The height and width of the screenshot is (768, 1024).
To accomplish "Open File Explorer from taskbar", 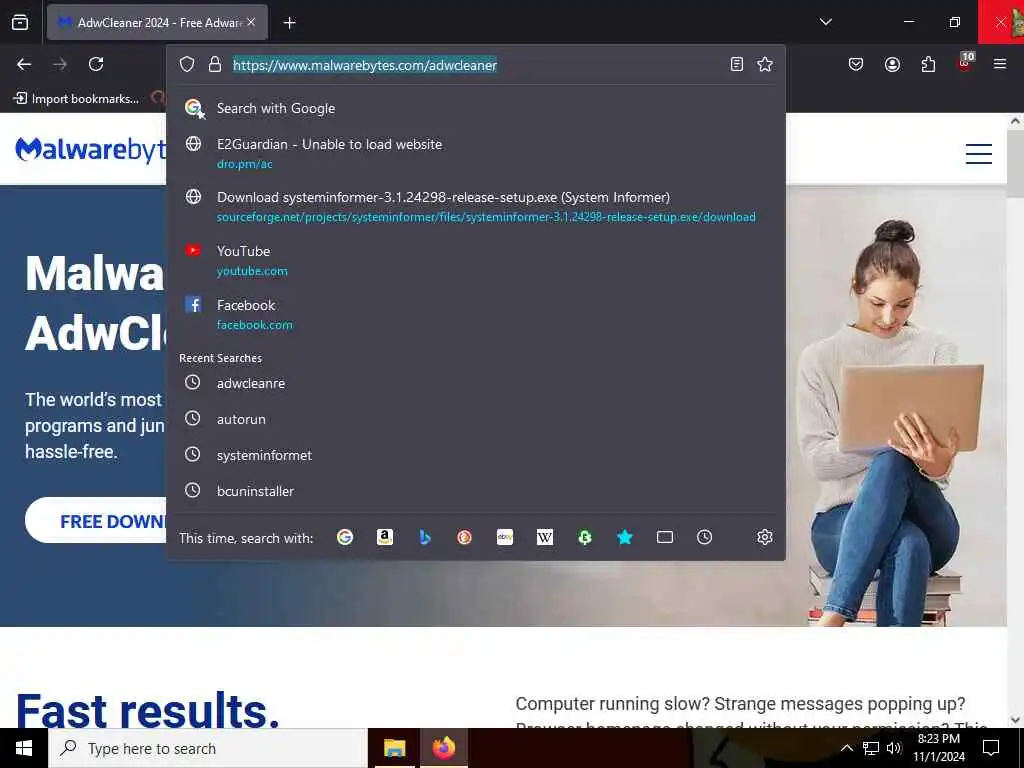I will pos(394,748).
